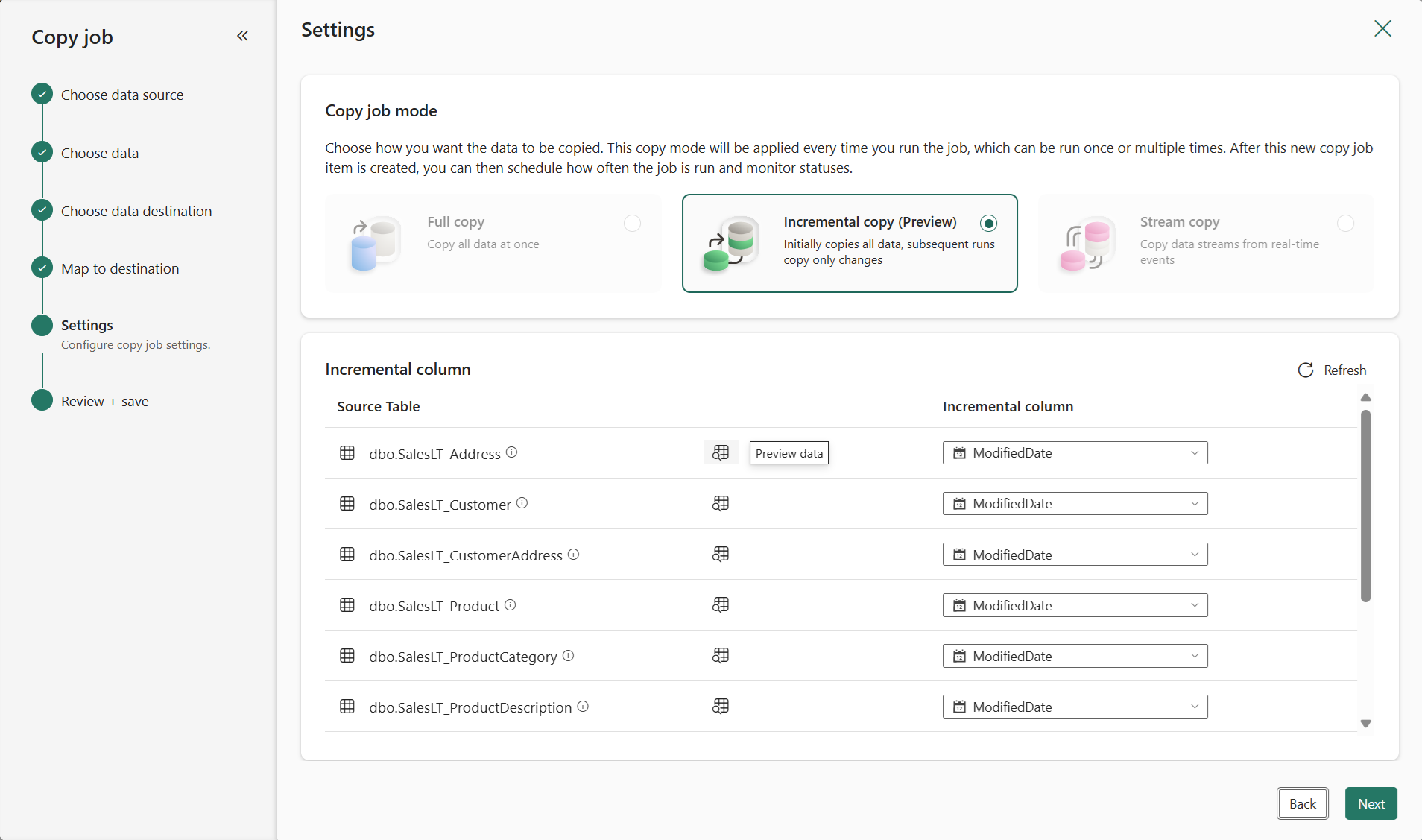Open preview icon for dbo.SalesLT_Product row
The width and height of the screenshot is (1422, 840).
721,605
